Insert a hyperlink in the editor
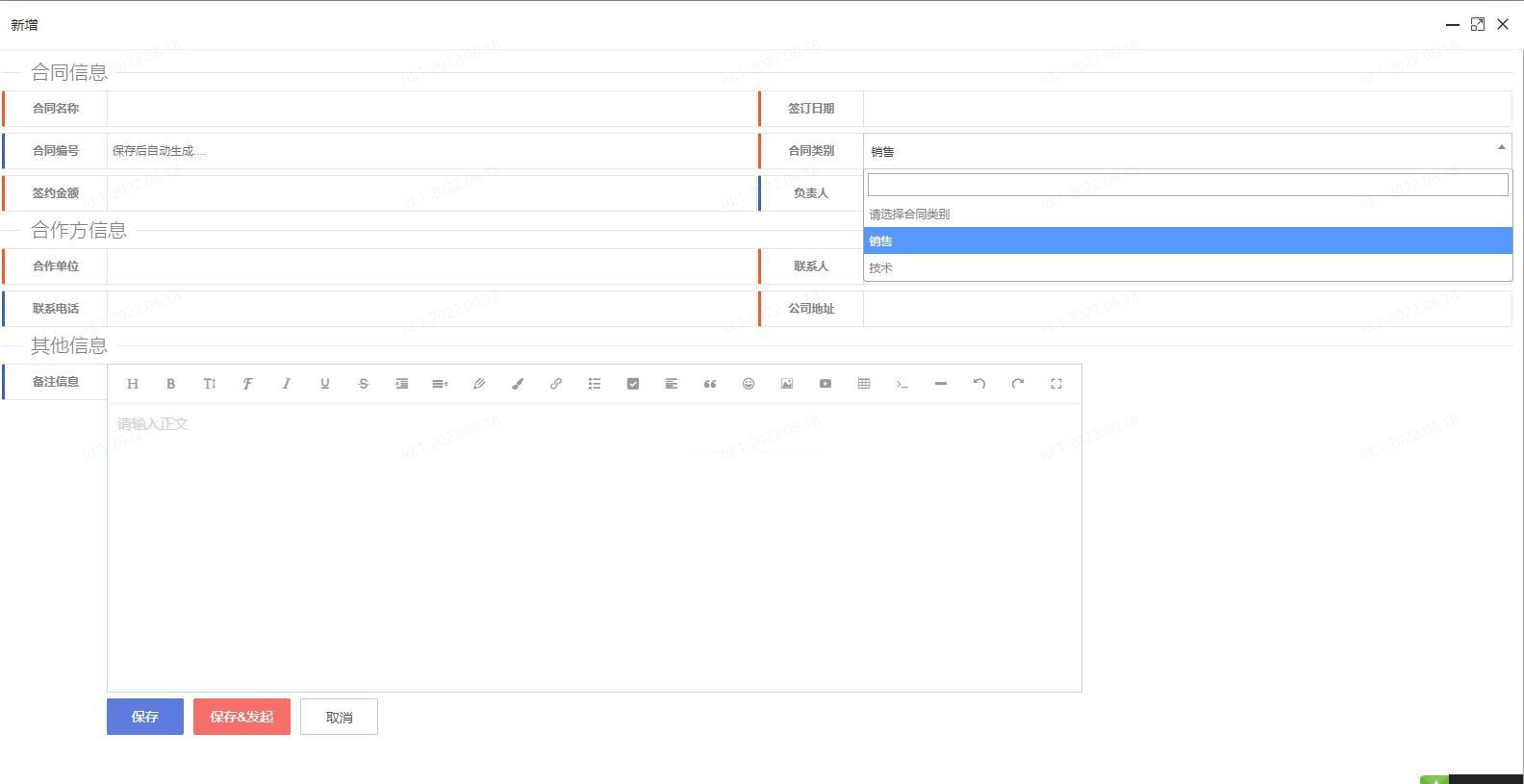The image size is (1524, 784). click(556, 384)
